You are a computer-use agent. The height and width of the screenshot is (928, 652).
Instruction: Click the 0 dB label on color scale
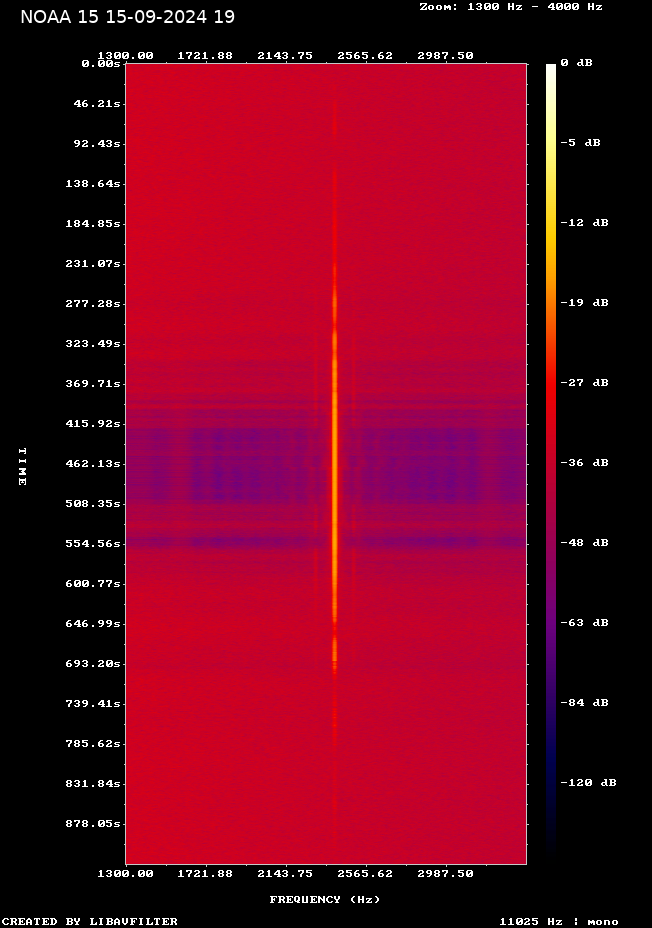[x=576, y=63]
